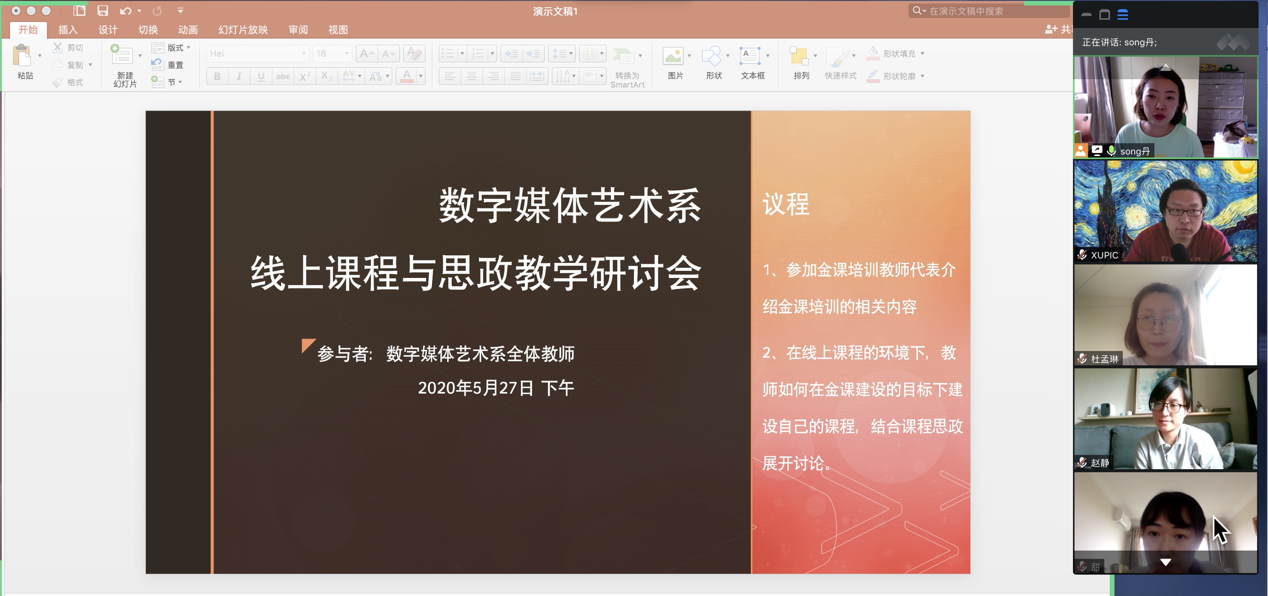Toggle Italic formatting button

coord(239,77)
